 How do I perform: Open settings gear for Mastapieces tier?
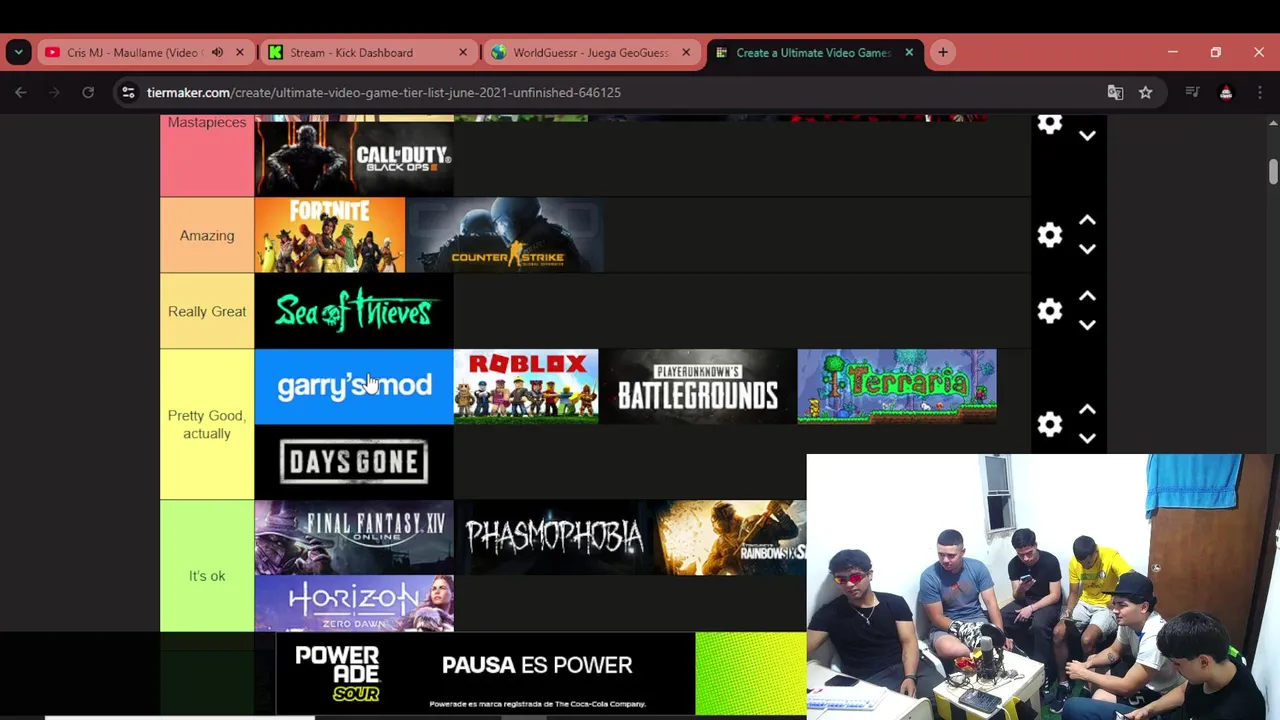click(x=1049, y=124)
